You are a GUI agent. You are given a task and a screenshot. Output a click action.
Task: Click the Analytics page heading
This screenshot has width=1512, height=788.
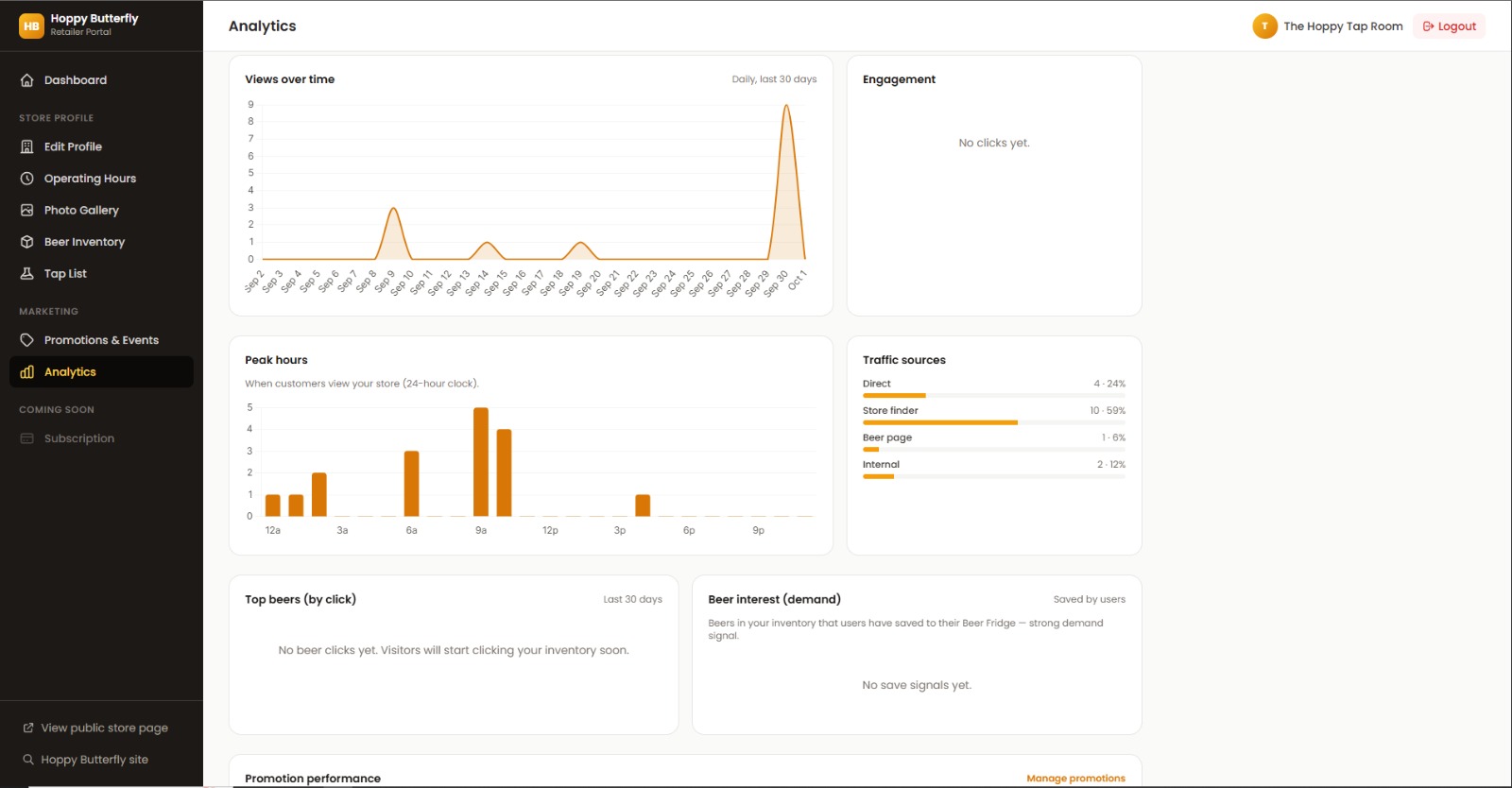(263, 26)
